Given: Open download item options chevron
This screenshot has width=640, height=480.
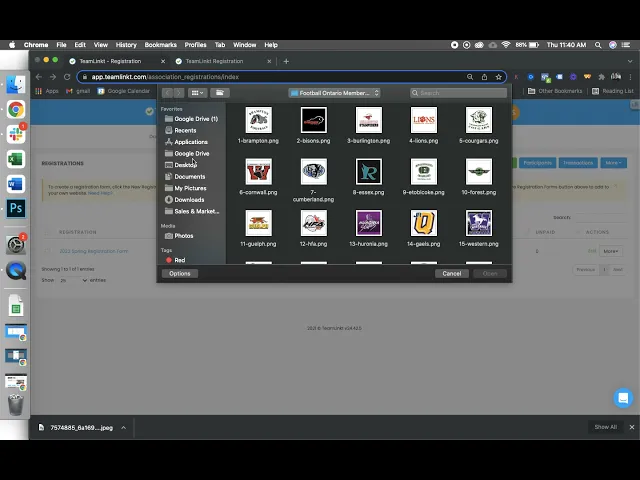Looking at the screenshot, I should pyautogui.click(x=123, y=428).
